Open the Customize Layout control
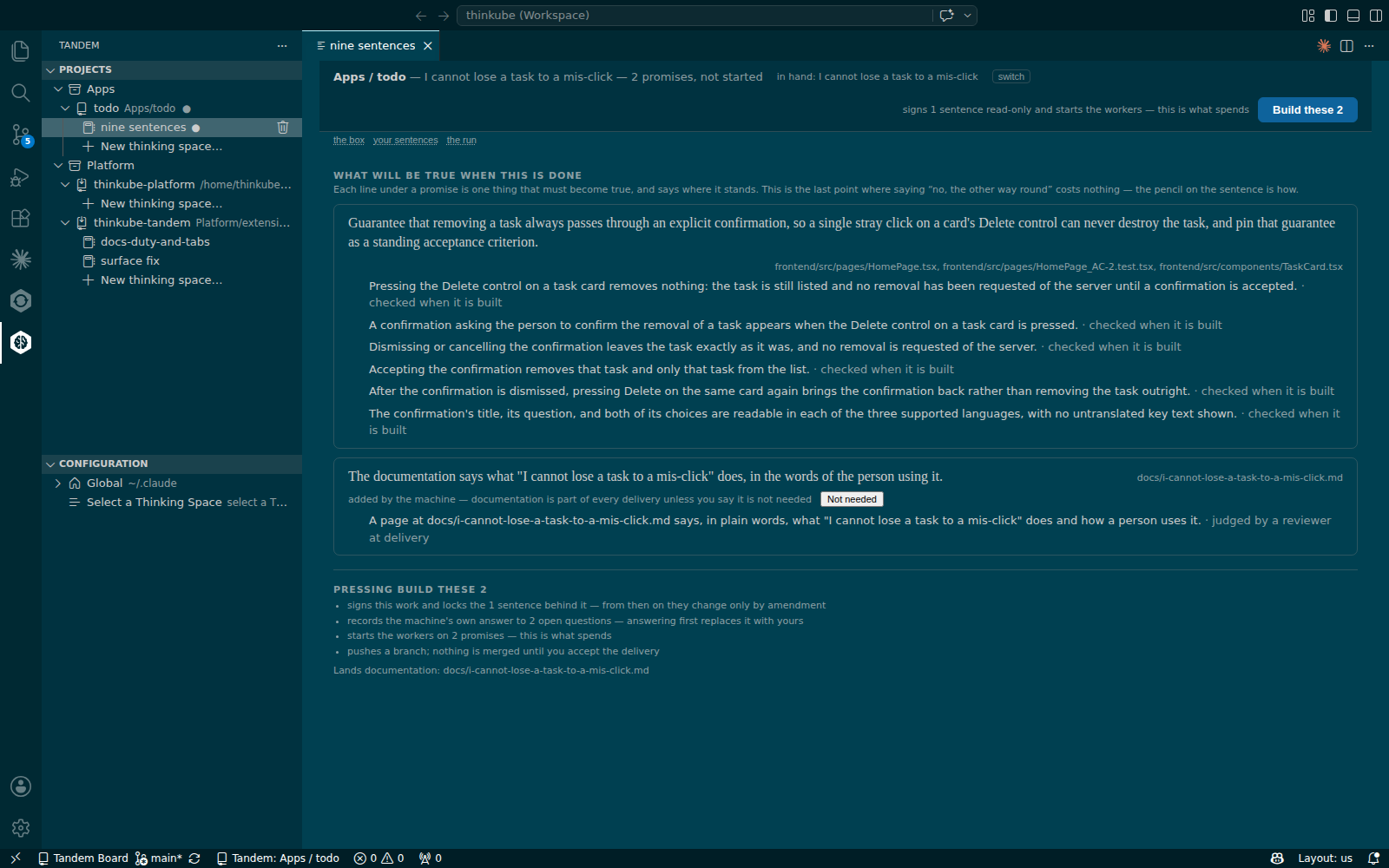 pyautogui.click(x=1308, y=16)
